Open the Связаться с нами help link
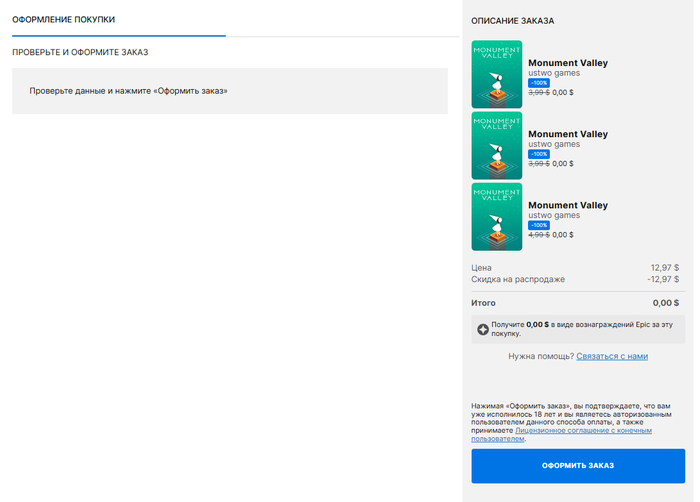This screenshot has height=502, width=700. point(612,356)
